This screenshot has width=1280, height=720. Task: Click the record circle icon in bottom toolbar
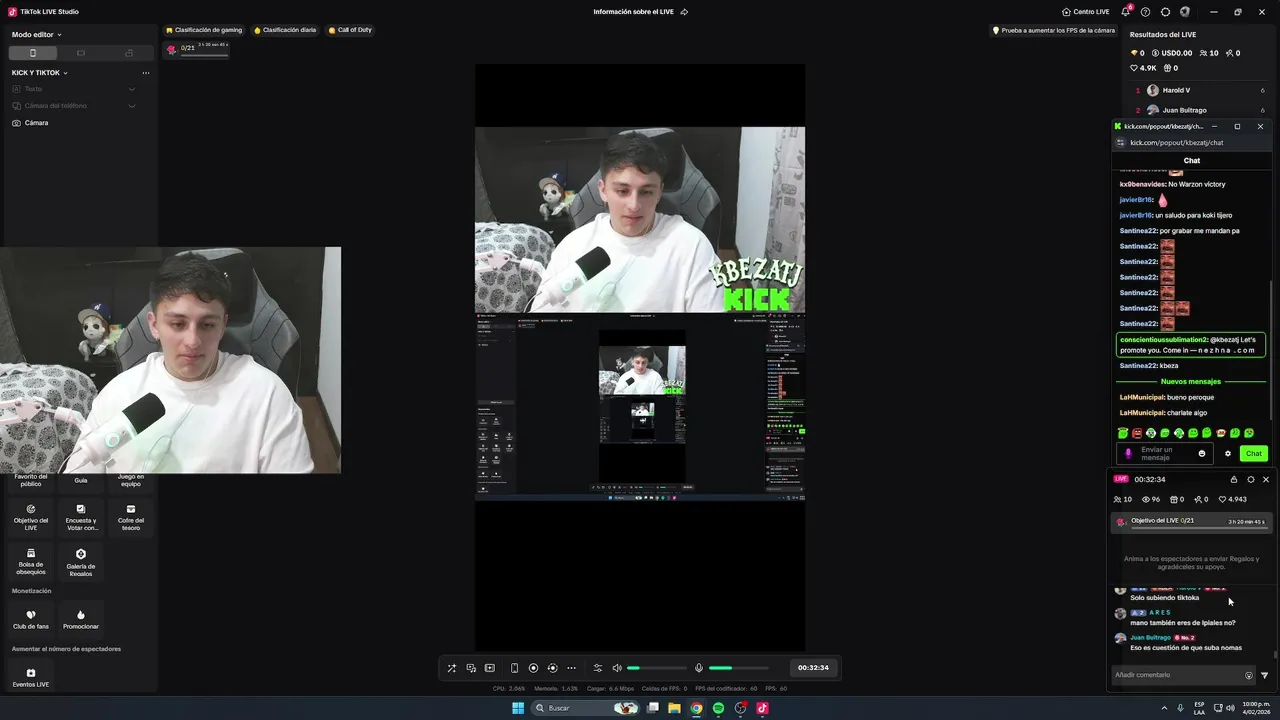pyautogui.click(x=533, y=668)
